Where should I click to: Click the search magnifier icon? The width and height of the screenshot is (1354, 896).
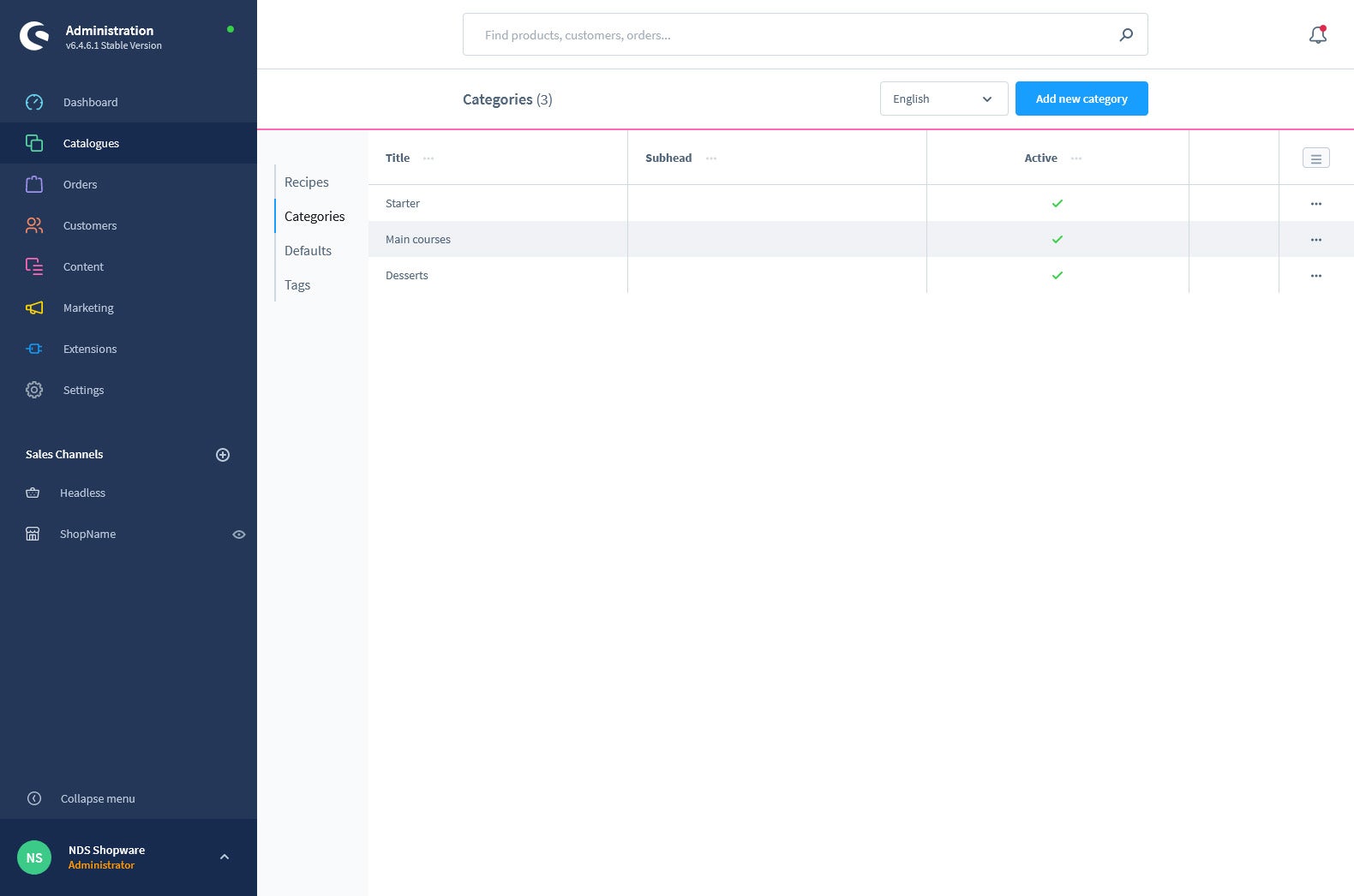coord(1126,34)
